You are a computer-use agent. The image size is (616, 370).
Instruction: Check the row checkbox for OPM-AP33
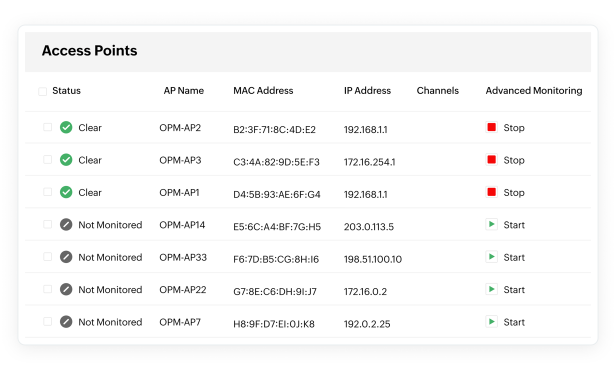pos(48,256)
